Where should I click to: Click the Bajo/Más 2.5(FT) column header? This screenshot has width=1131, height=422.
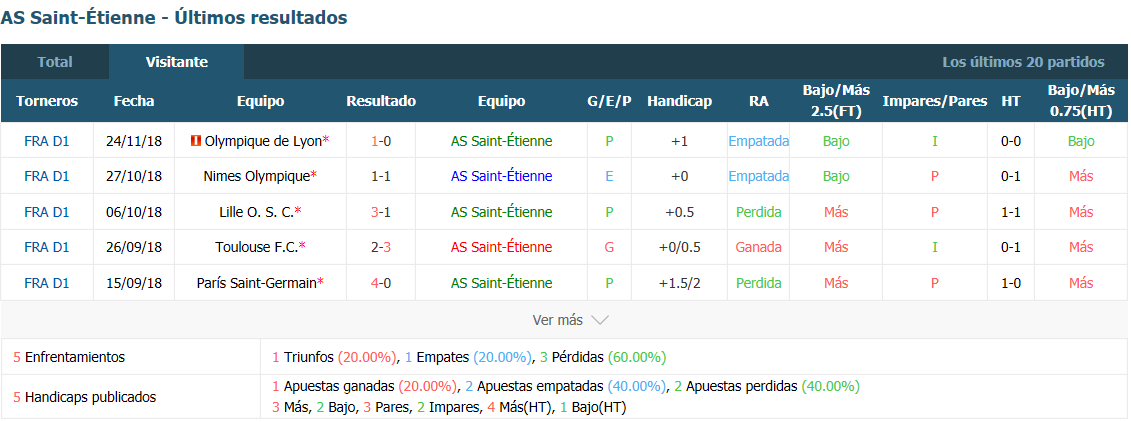(x=836, y=101)
